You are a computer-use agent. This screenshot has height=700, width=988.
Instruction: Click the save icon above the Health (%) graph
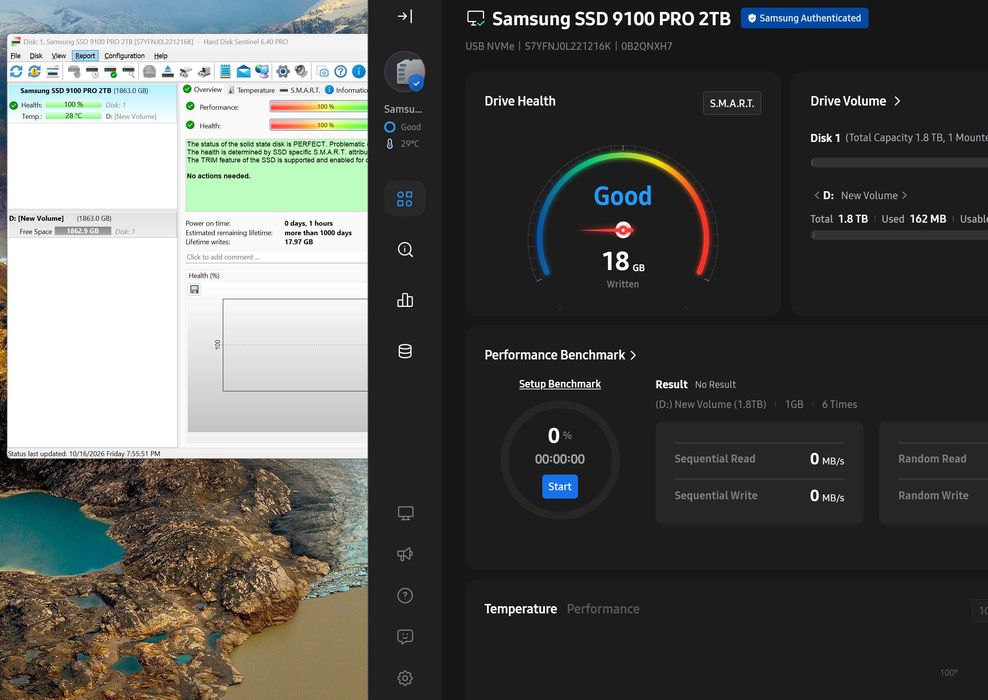point(194,289)
